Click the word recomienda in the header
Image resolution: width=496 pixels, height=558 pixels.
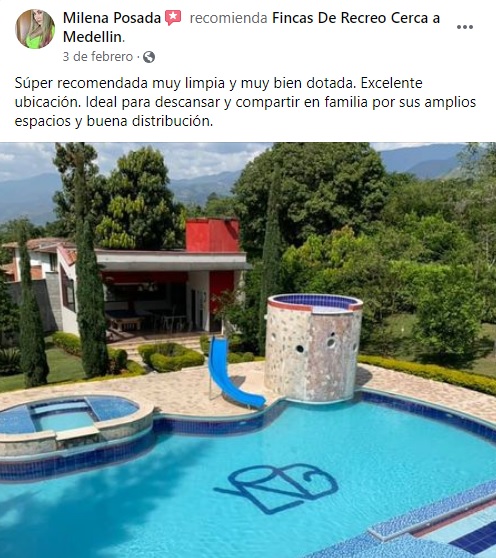[228, 18]
